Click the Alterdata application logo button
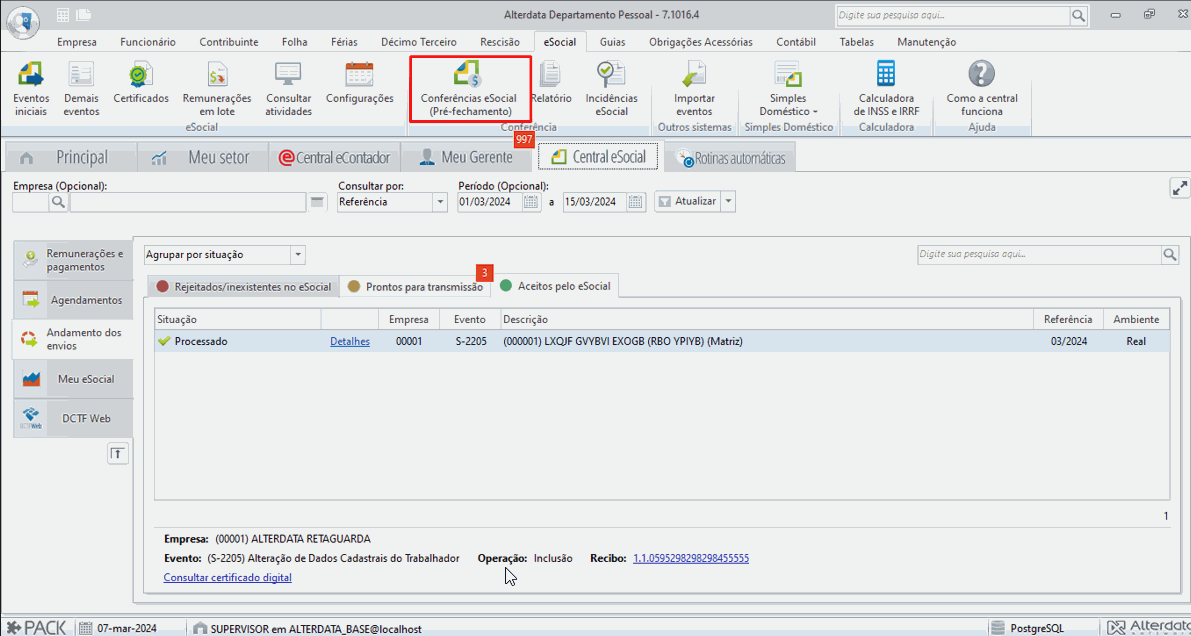 coord(22,21)
